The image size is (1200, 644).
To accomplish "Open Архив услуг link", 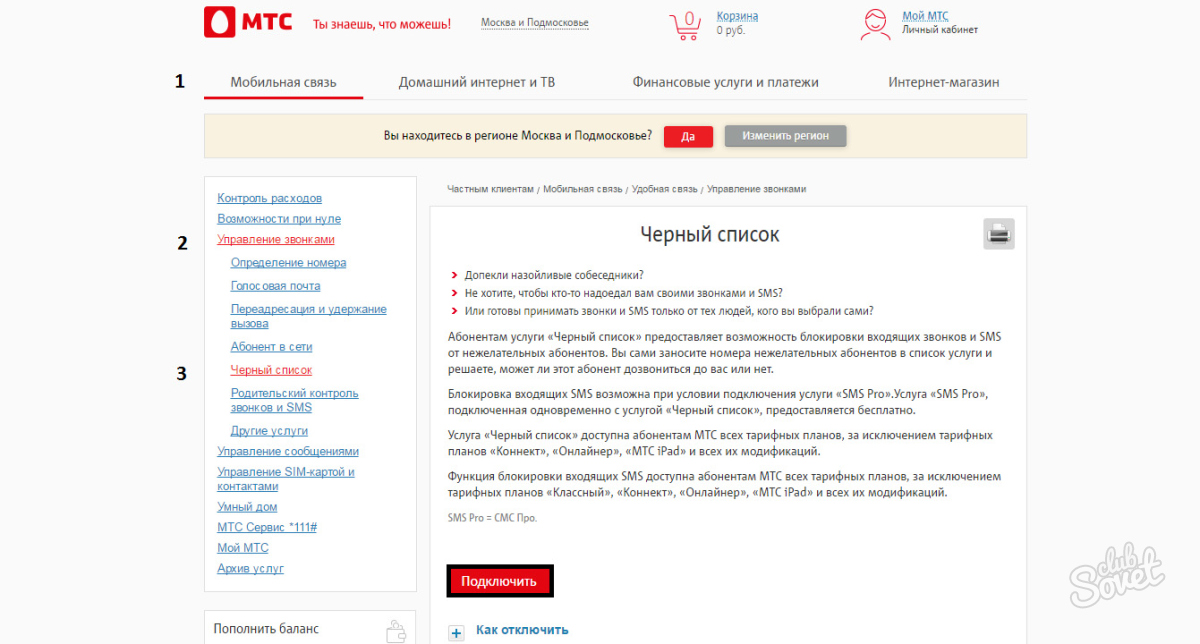I will coord(250,568).
